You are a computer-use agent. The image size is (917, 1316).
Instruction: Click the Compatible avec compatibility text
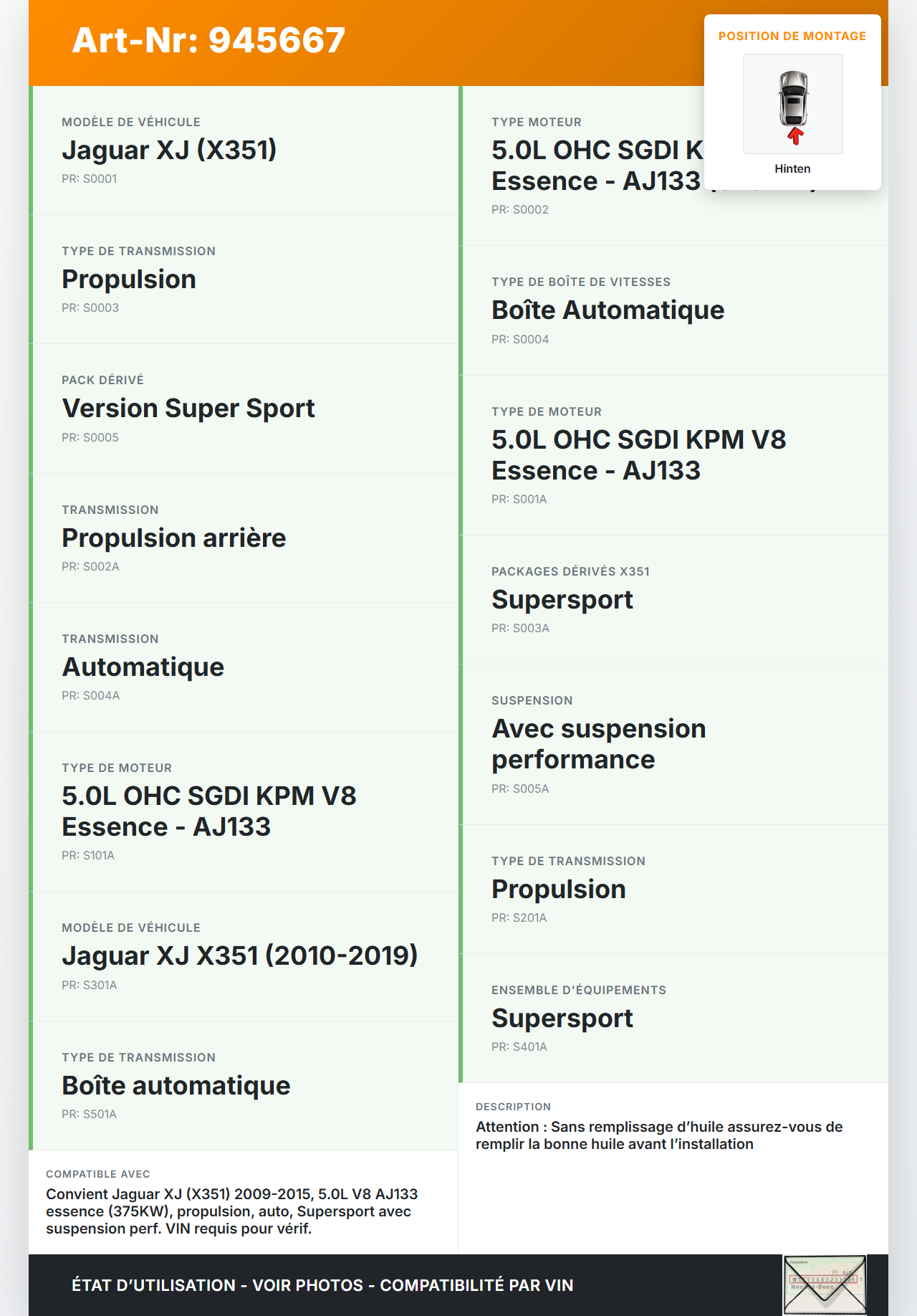pos(231,1211)
